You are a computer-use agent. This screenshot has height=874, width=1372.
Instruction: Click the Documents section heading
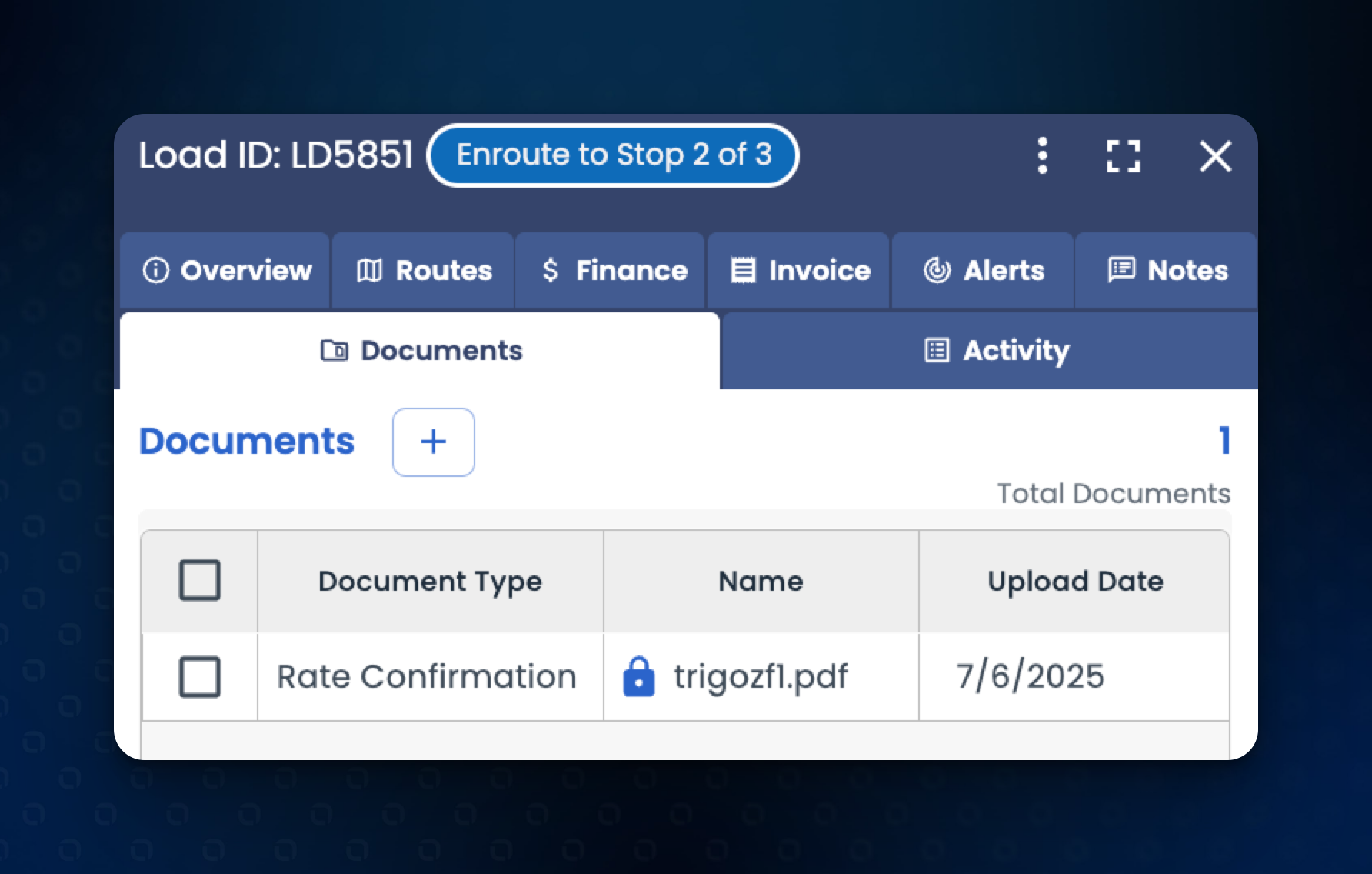pyautogui.click(x=247, y=442)
